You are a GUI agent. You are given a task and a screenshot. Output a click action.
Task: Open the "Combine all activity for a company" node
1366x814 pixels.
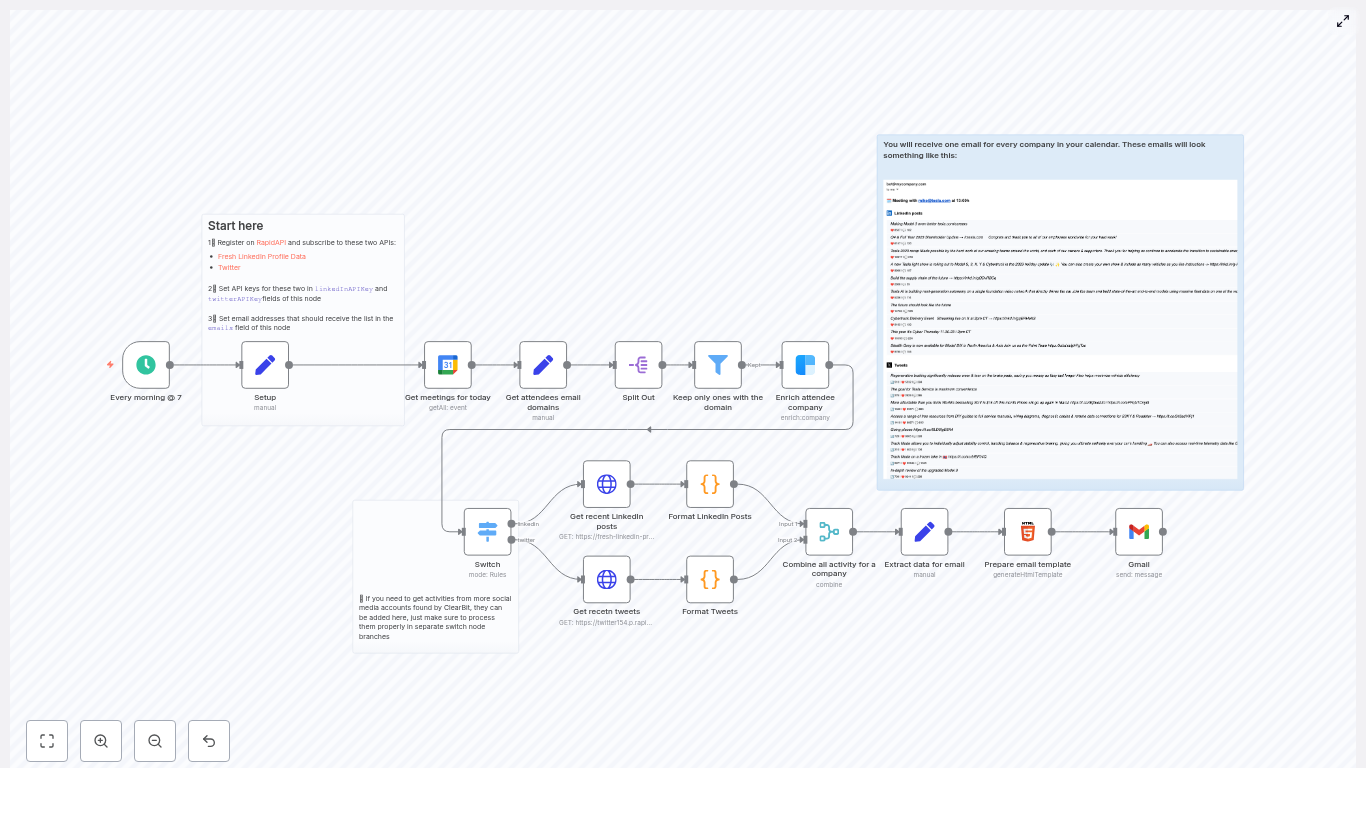[829, 532]
